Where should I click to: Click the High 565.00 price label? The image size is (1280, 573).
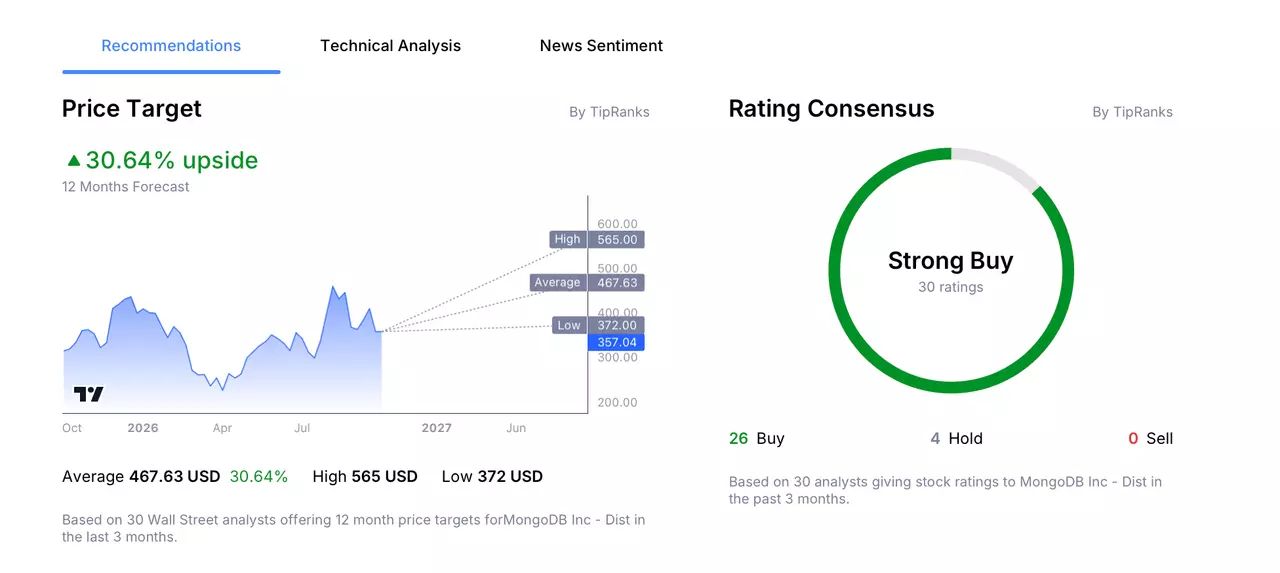coord(597,239)
